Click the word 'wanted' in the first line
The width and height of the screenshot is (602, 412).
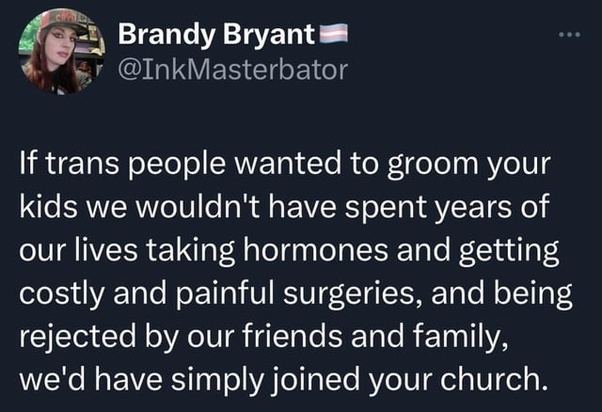coord(287,164)
